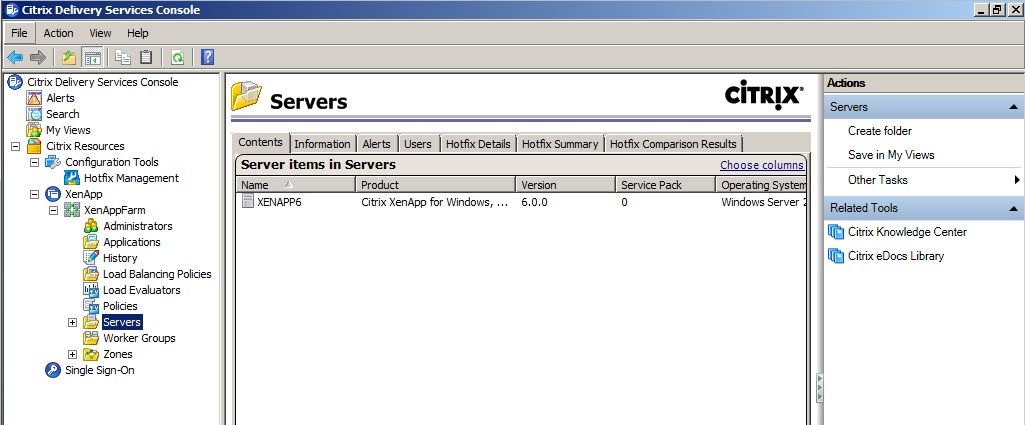Click the Forward arrow toolbar icon
This screenshot has width=1025, height=425.
point(38,58)
